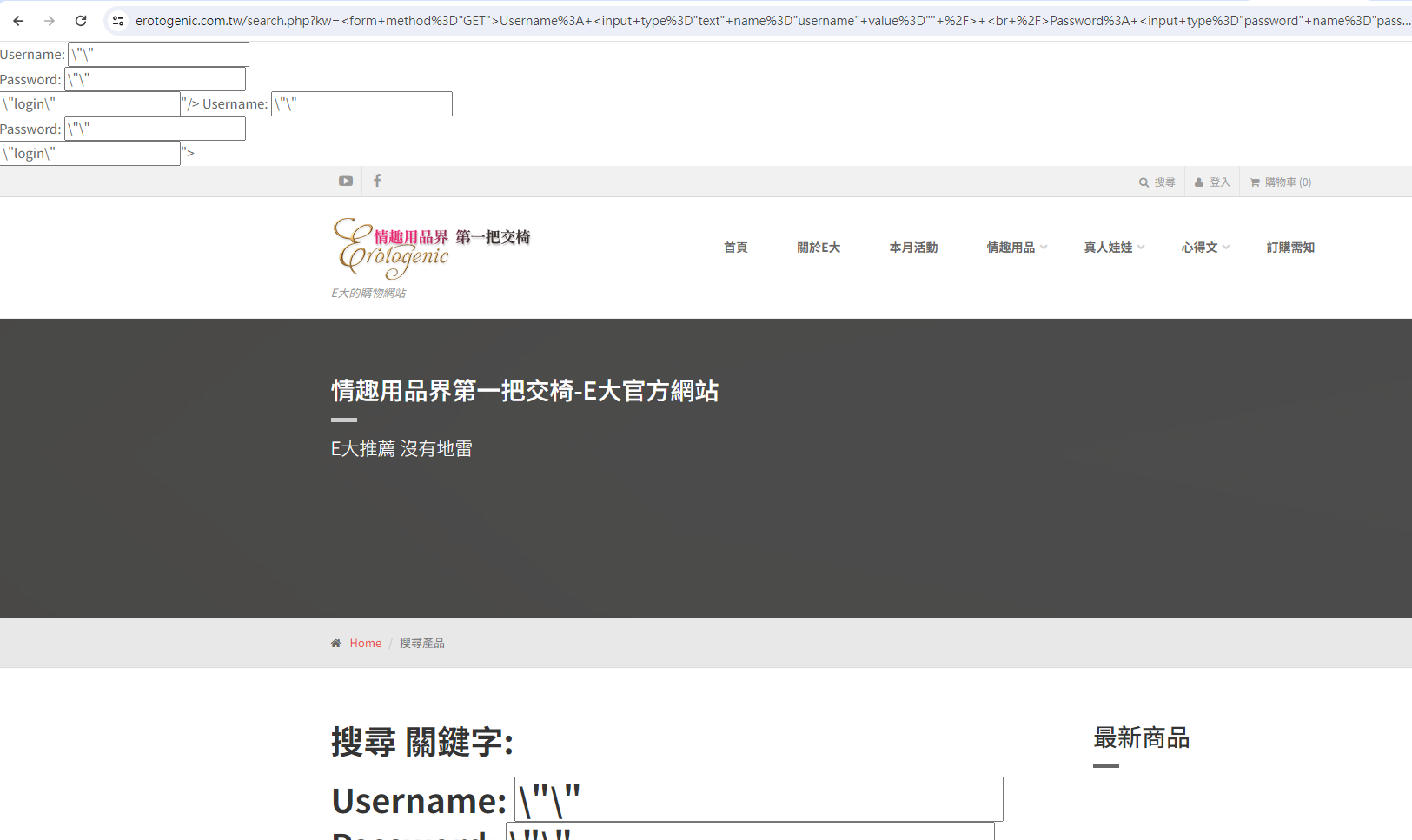This screenshot has height=840, width=1412.
Task: Click the large Username field under 搜尋 關鍵字
Action: [x=759, y=799]
